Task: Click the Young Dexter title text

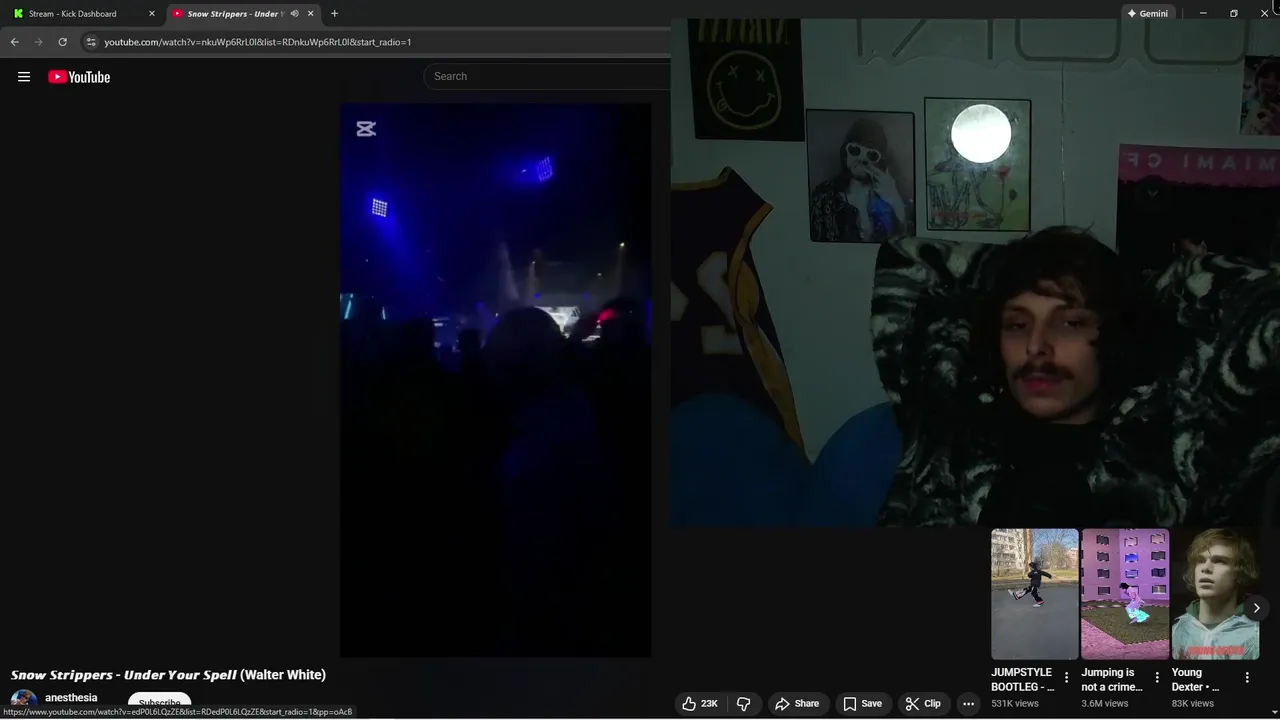Action: point(1196,680)
